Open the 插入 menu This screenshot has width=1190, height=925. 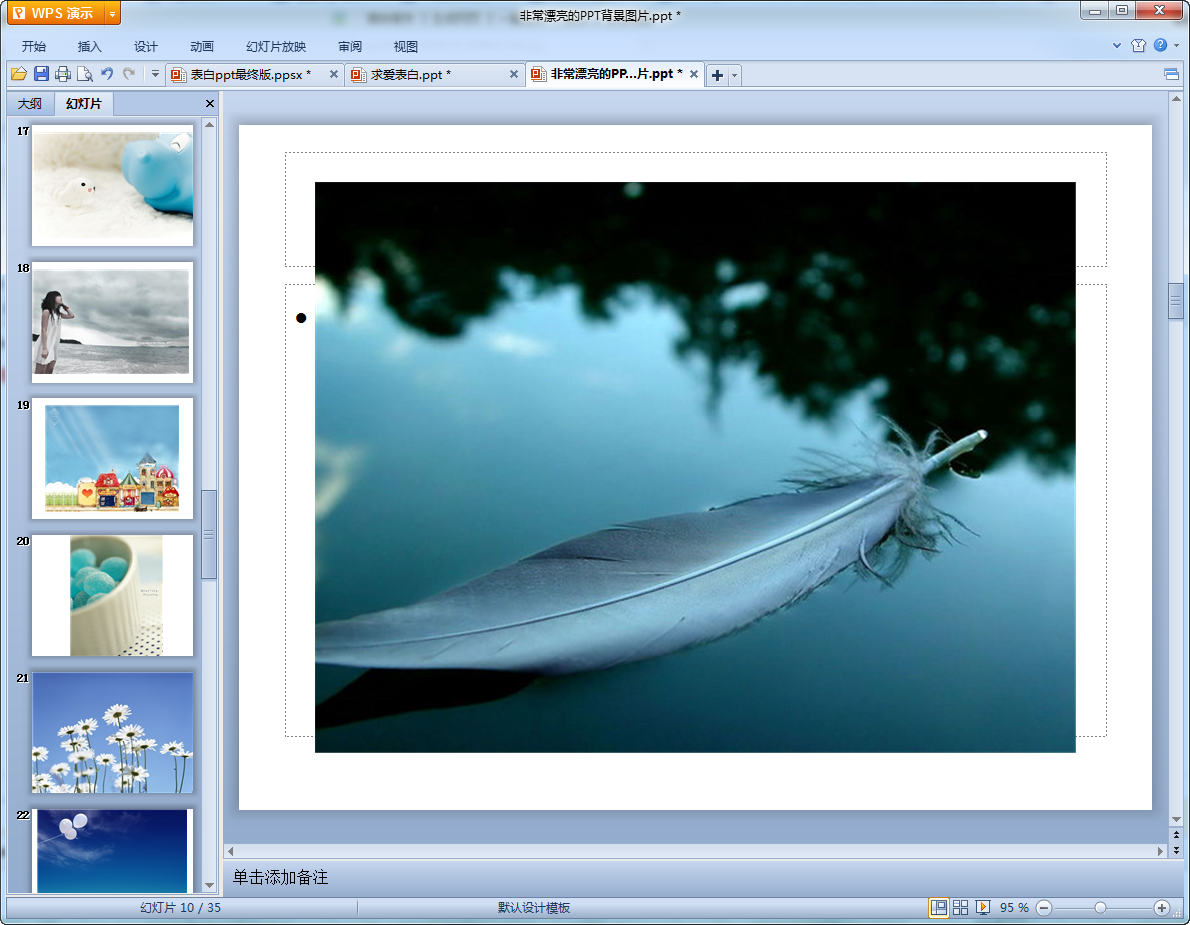[90, 46]
